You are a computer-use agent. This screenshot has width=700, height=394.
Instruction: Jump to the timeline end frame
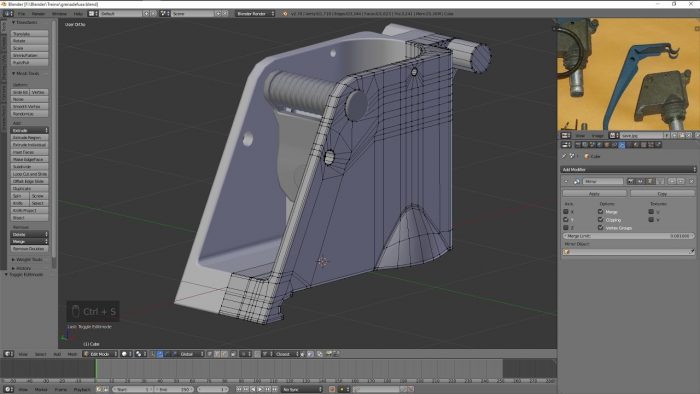pyautogui.click(x=275, y=389)
